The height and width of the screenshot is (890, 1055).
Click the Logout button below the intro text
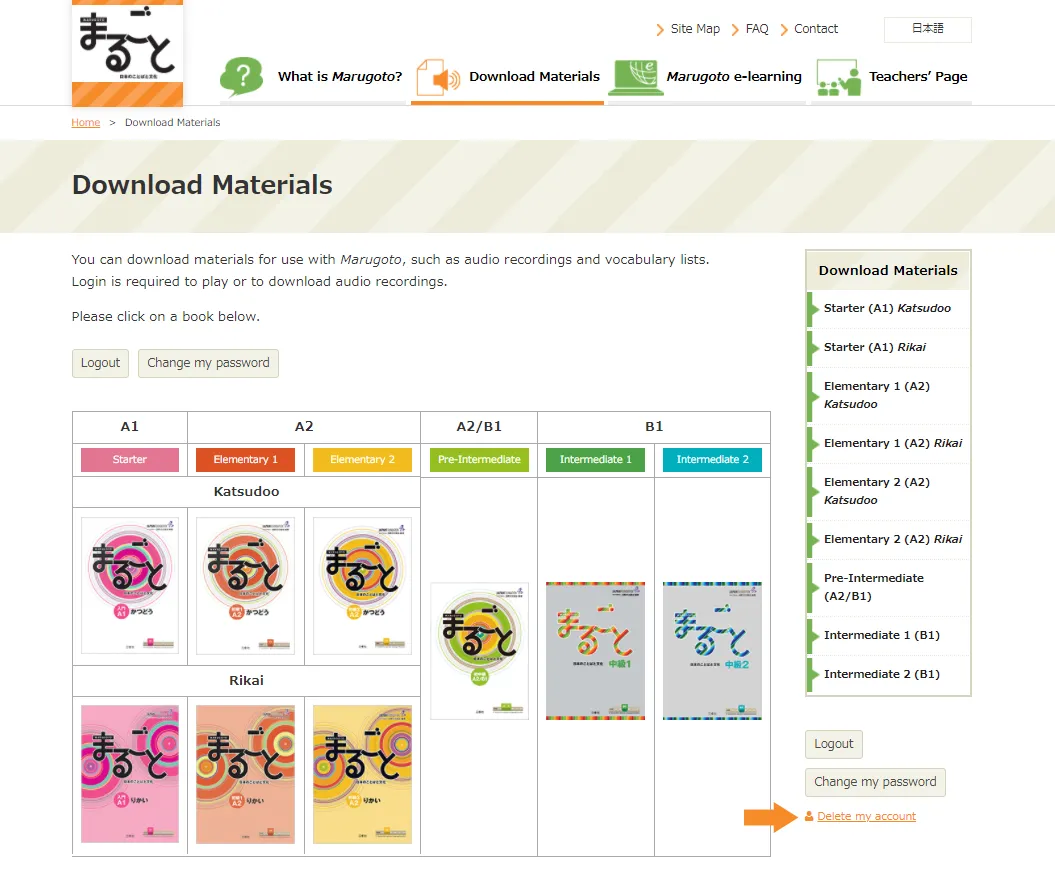coord(100,363)
